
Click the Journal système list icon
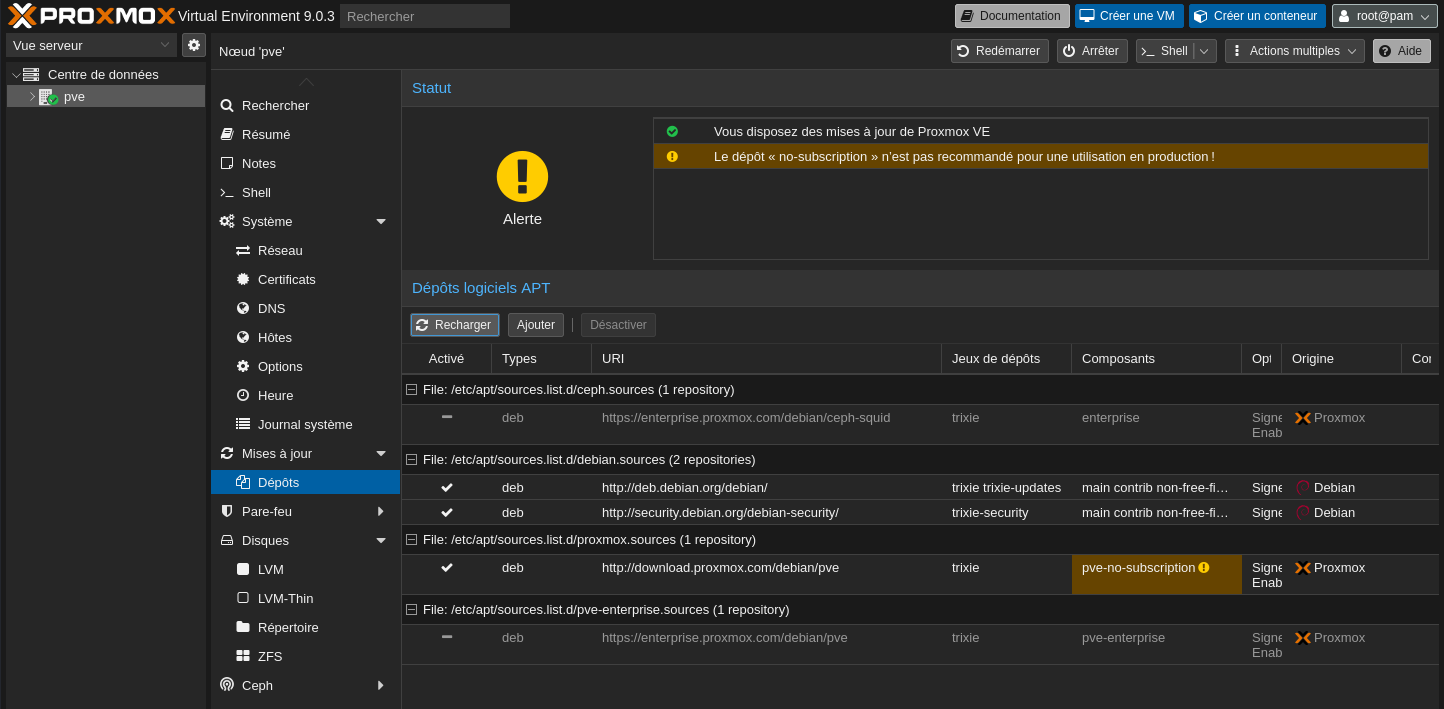pyautogui.click(x=243, y=424)
